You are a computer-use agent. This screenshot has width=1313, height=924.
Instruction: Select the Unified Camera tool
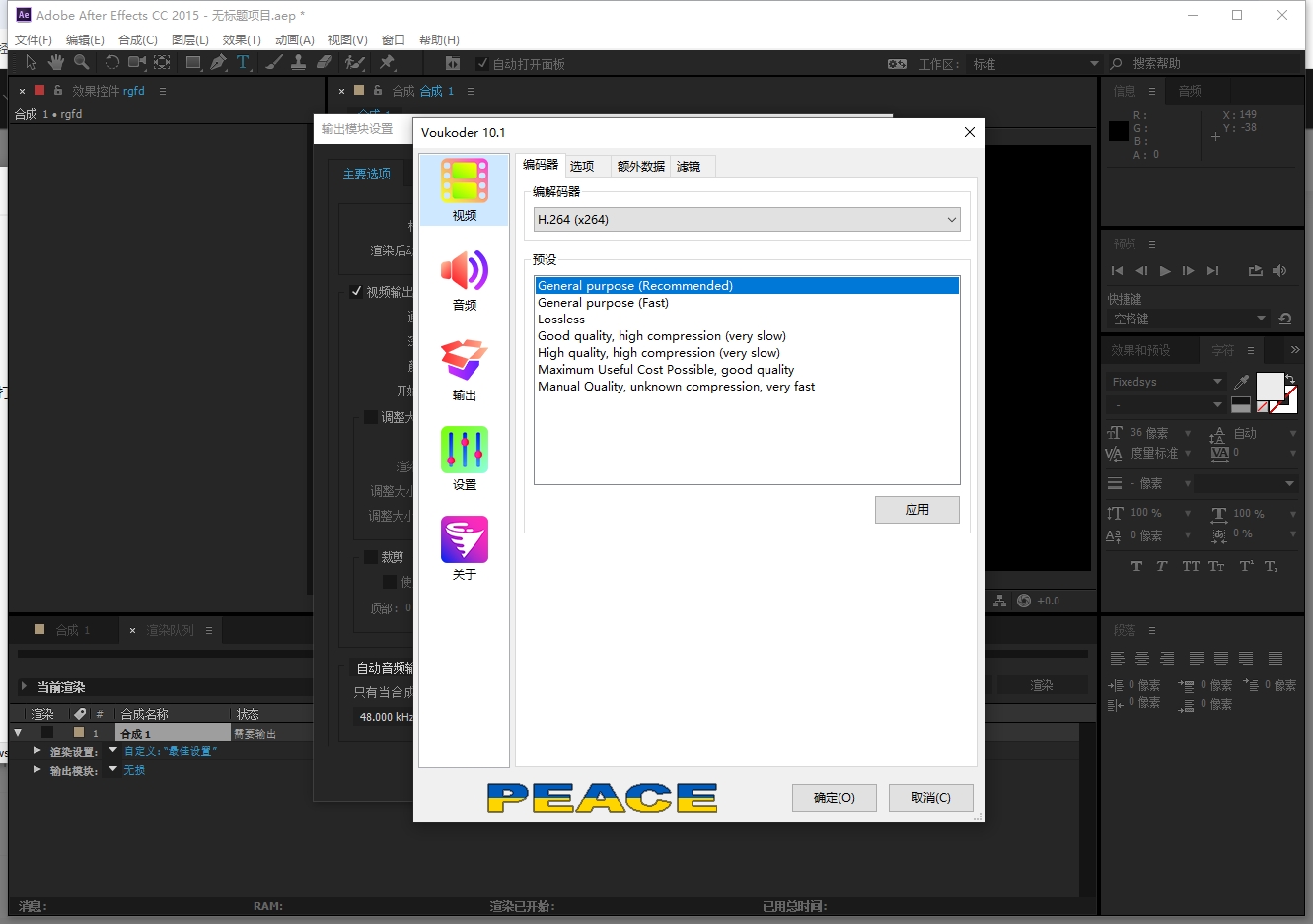click(x=136, y=62)
